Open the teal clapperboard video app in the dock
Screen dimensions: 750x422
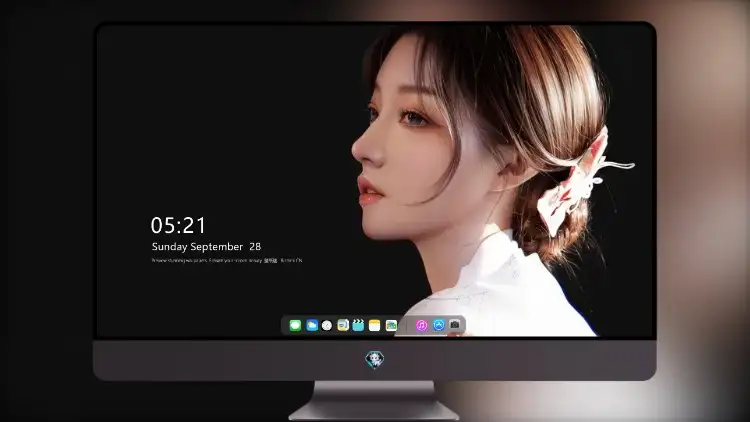tap(358, 325)
